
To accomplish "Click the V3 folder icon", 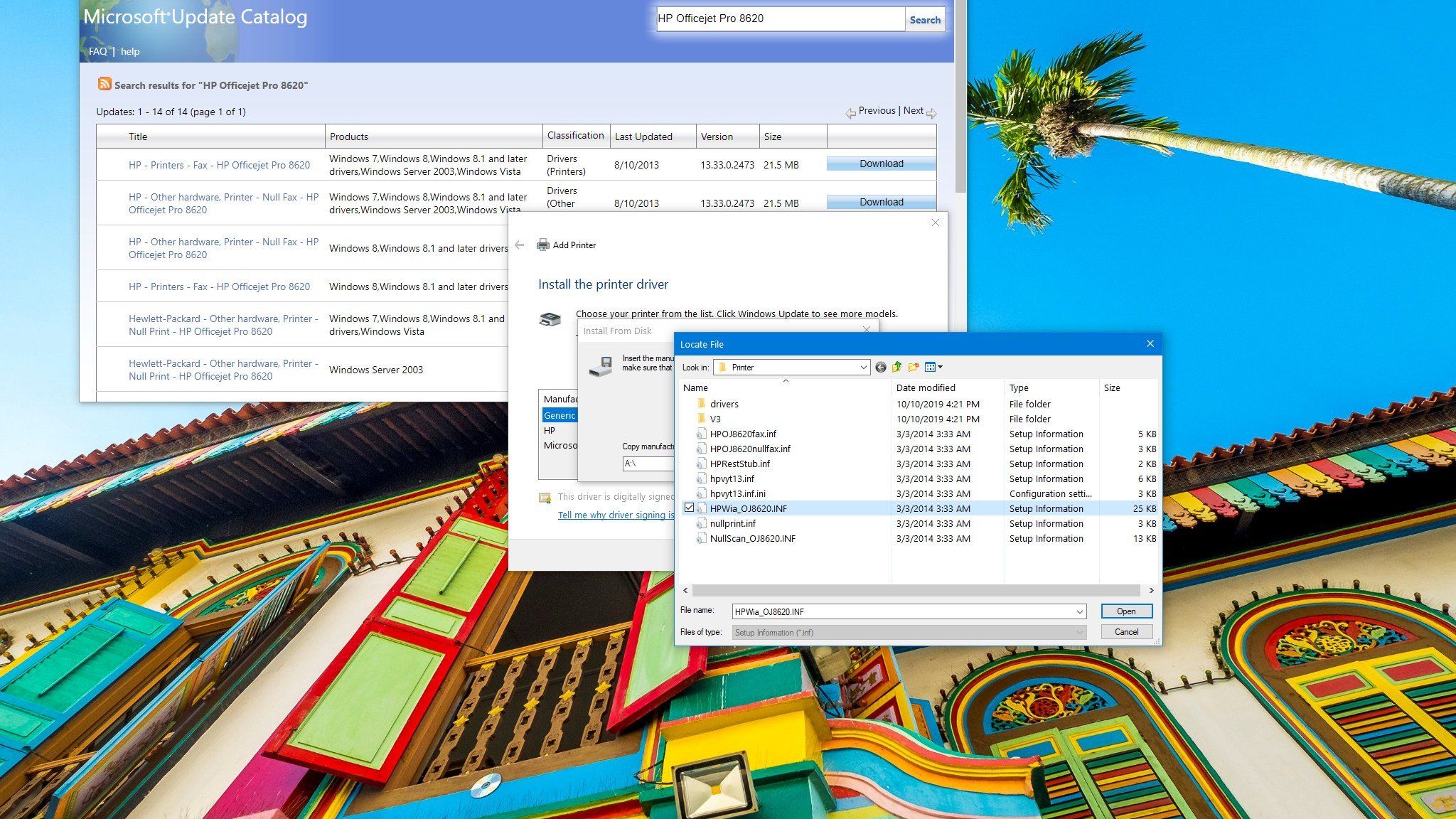I will tap(701, 419).
